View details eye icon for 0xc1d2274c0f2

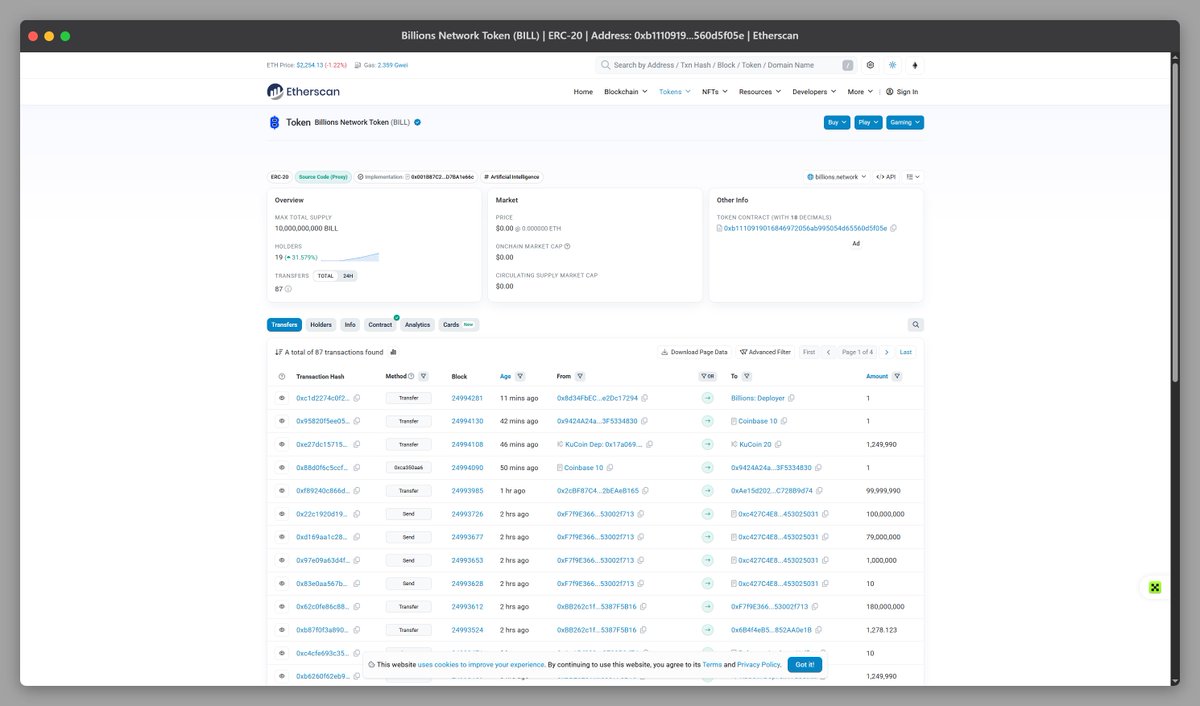[282, 398]
